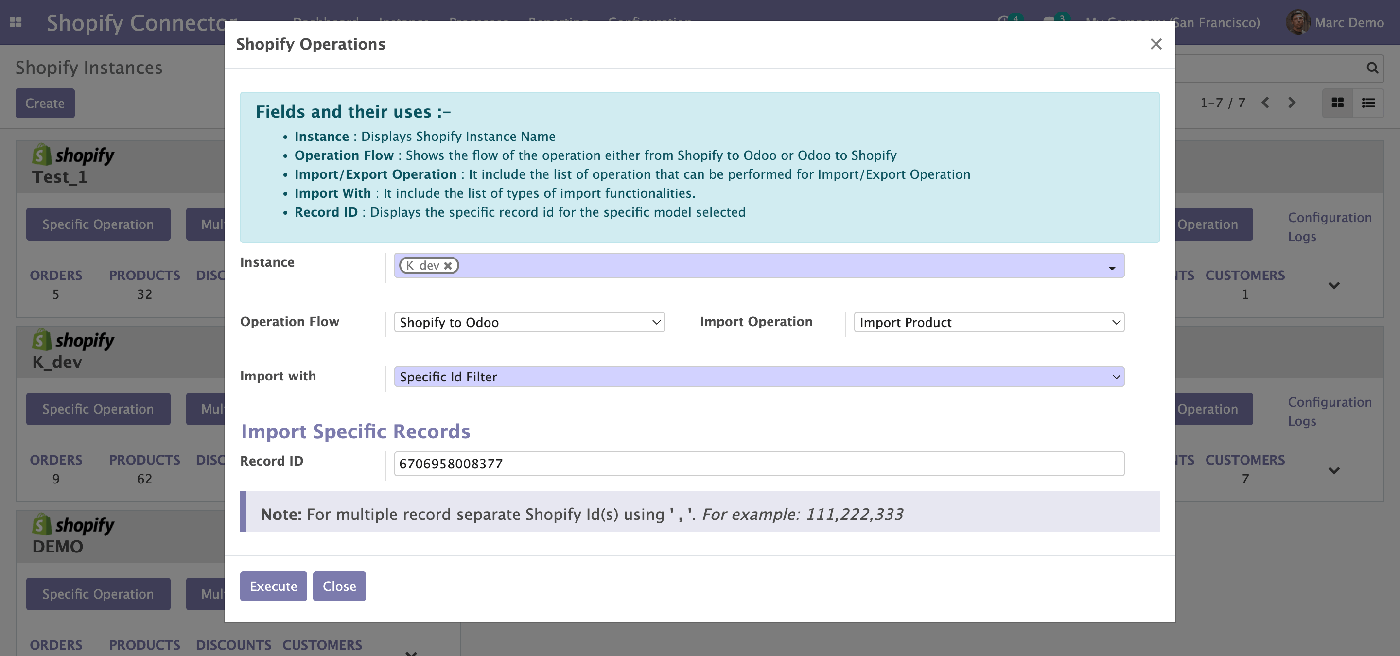1400x656 pixels.
Task: Click the Note about multiple record IDs
Action: 700,511
